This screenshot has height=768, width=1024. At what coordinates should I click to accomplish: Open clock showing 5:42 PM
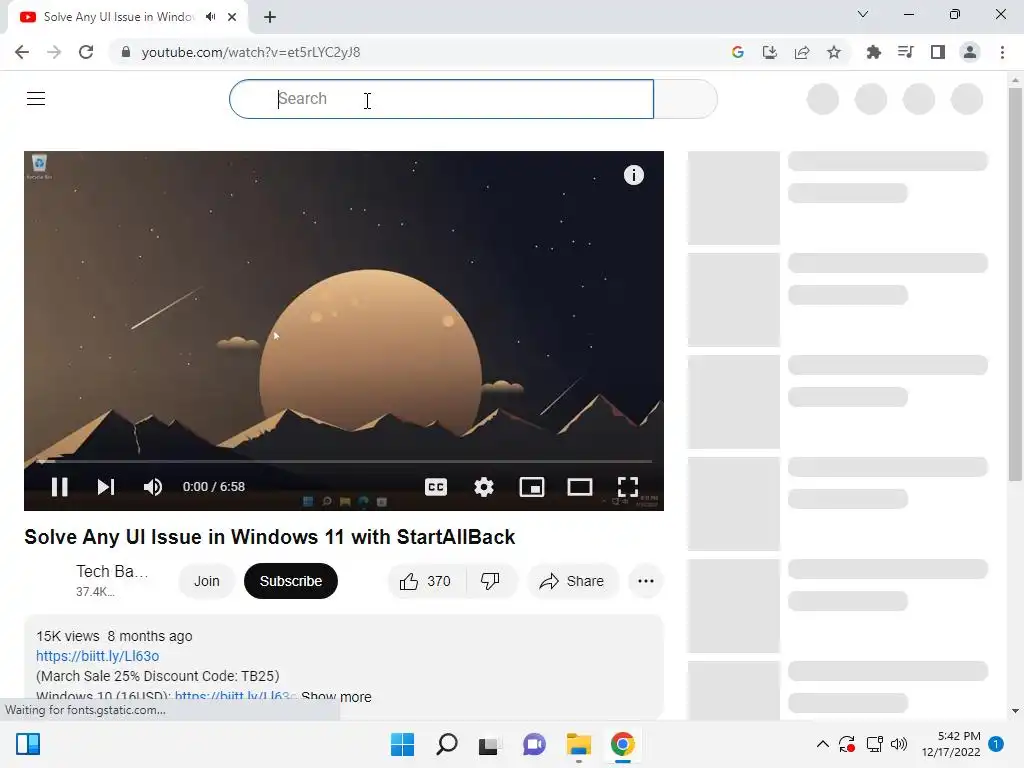(x=951, y=744)
